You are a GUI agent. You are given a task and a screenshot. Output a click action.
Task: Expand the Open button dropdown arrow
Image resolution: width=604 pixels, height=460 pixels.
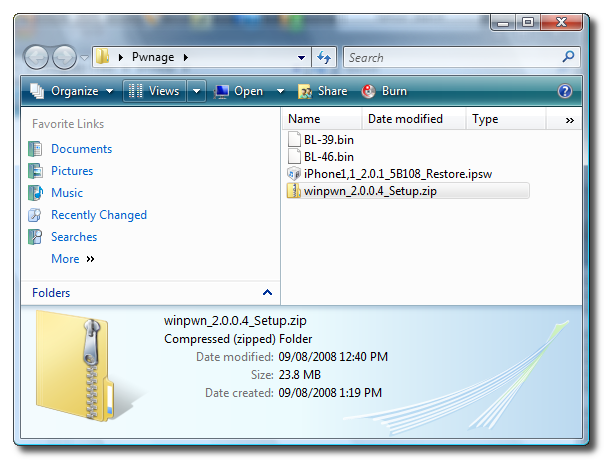[x=280, y=91]
